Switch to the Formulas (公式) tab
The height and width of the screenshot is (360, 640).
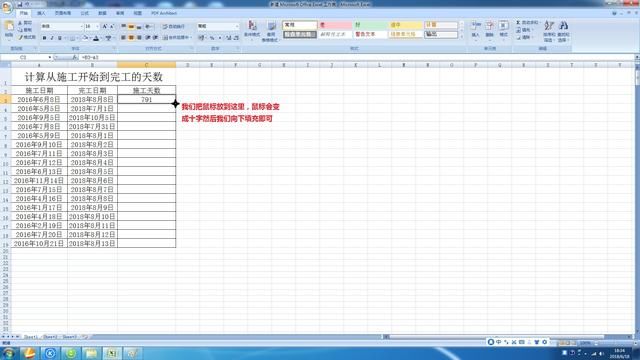(84, 13)
